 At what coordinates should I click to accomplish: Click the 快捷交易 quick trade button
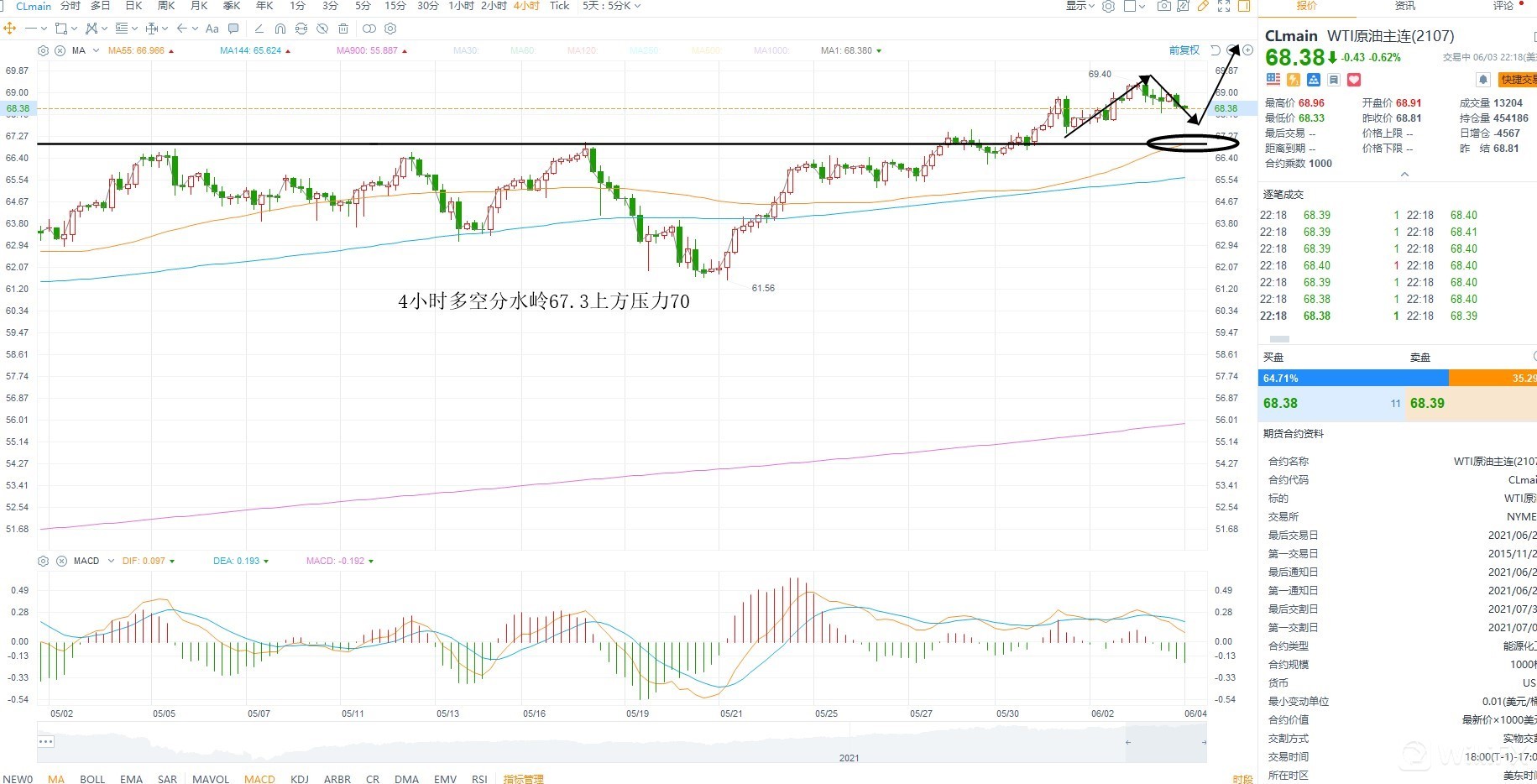1518,80
